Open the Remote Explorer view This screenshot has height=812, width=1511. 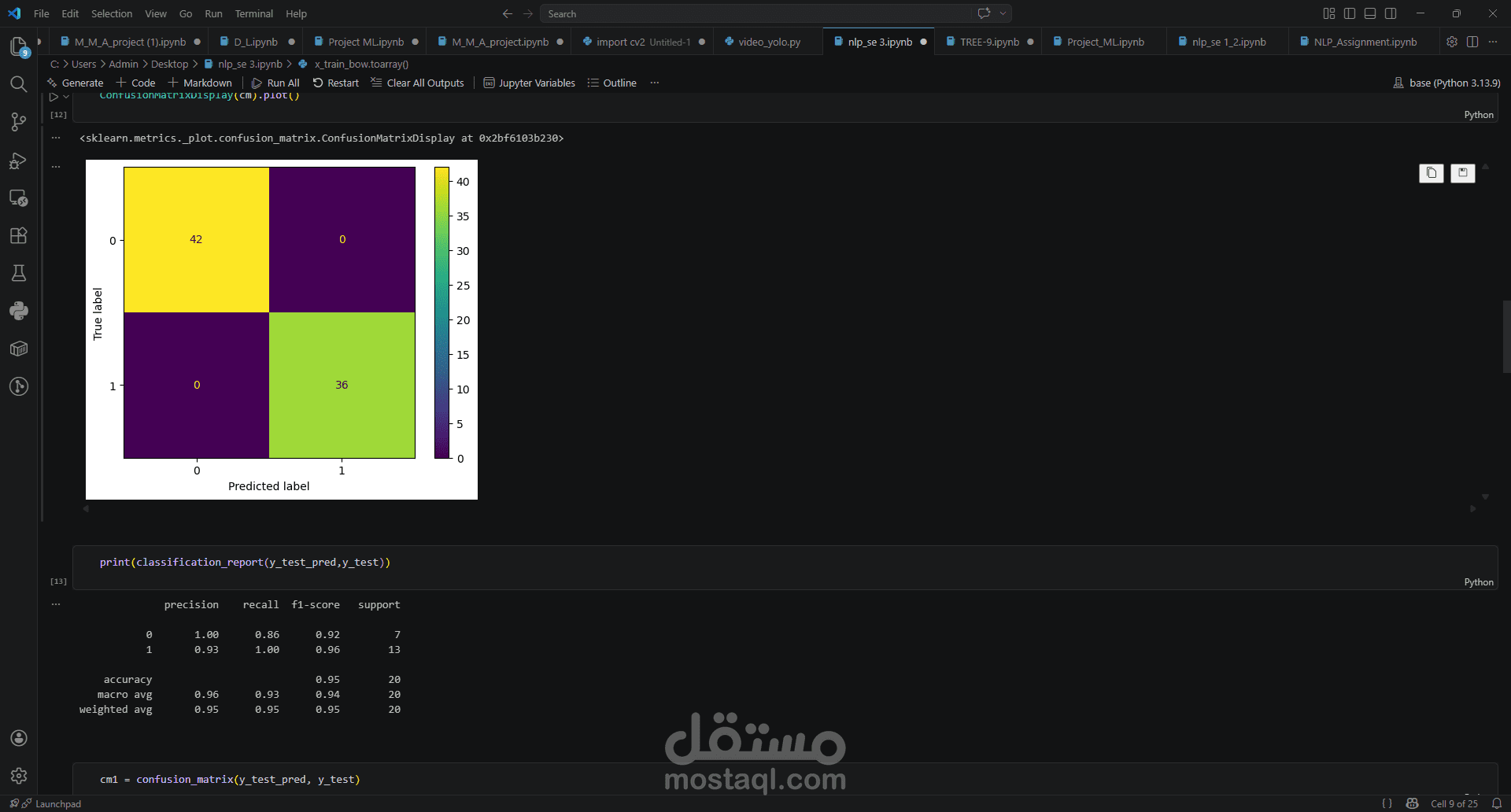coord(19,198)
